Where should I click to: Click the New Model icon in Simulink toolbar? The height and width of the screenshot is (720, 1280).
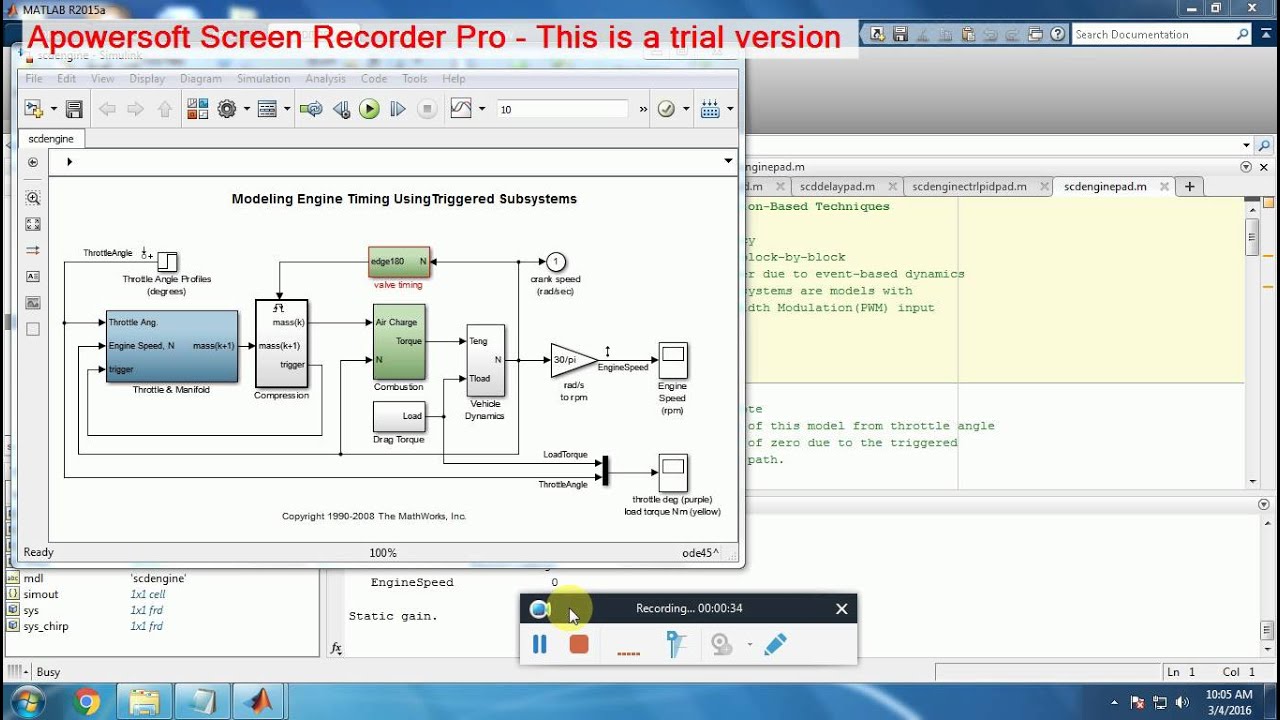(32, 109)
